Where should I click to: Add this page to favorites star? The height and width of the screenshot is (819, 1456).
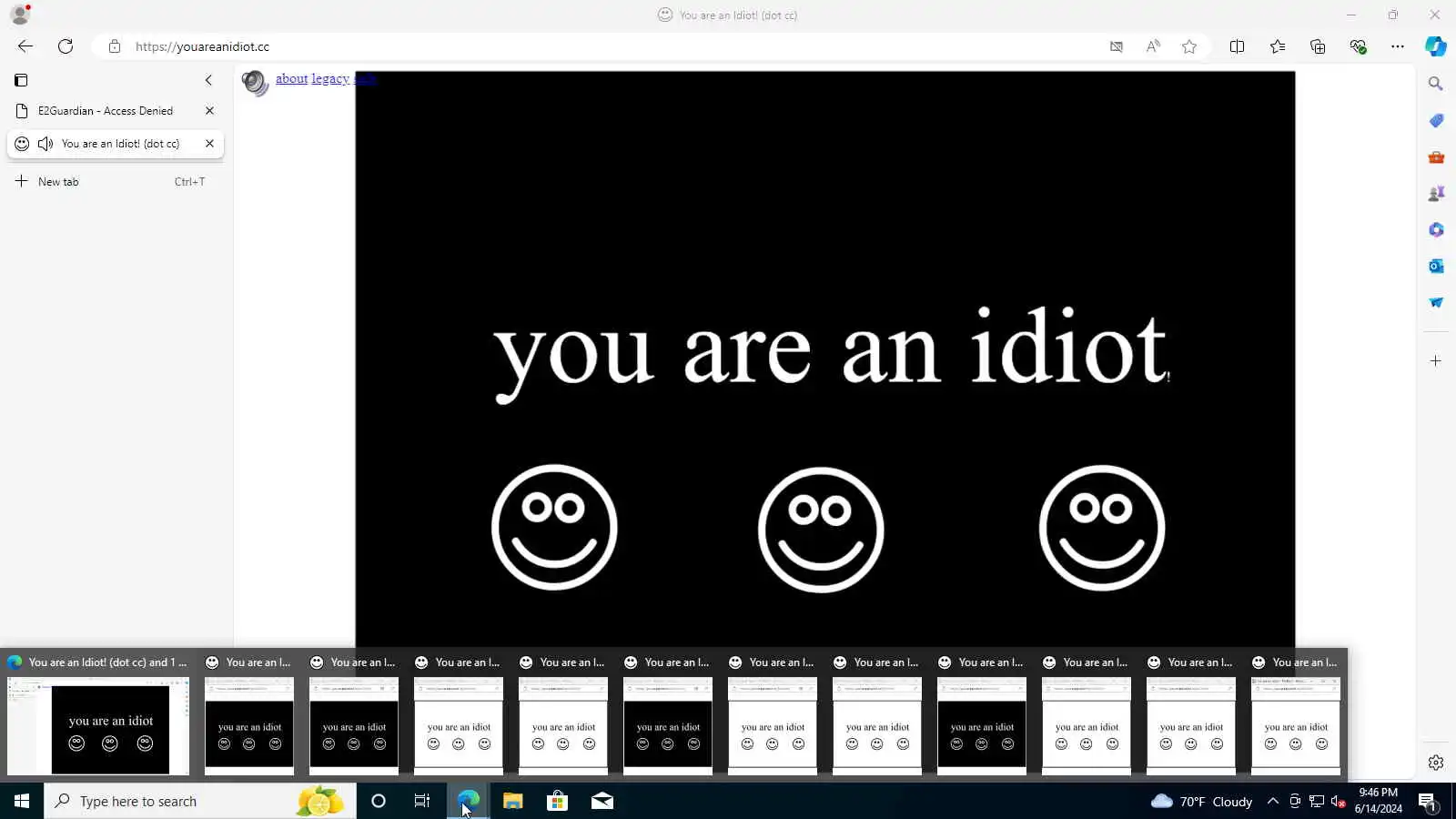1189,46
